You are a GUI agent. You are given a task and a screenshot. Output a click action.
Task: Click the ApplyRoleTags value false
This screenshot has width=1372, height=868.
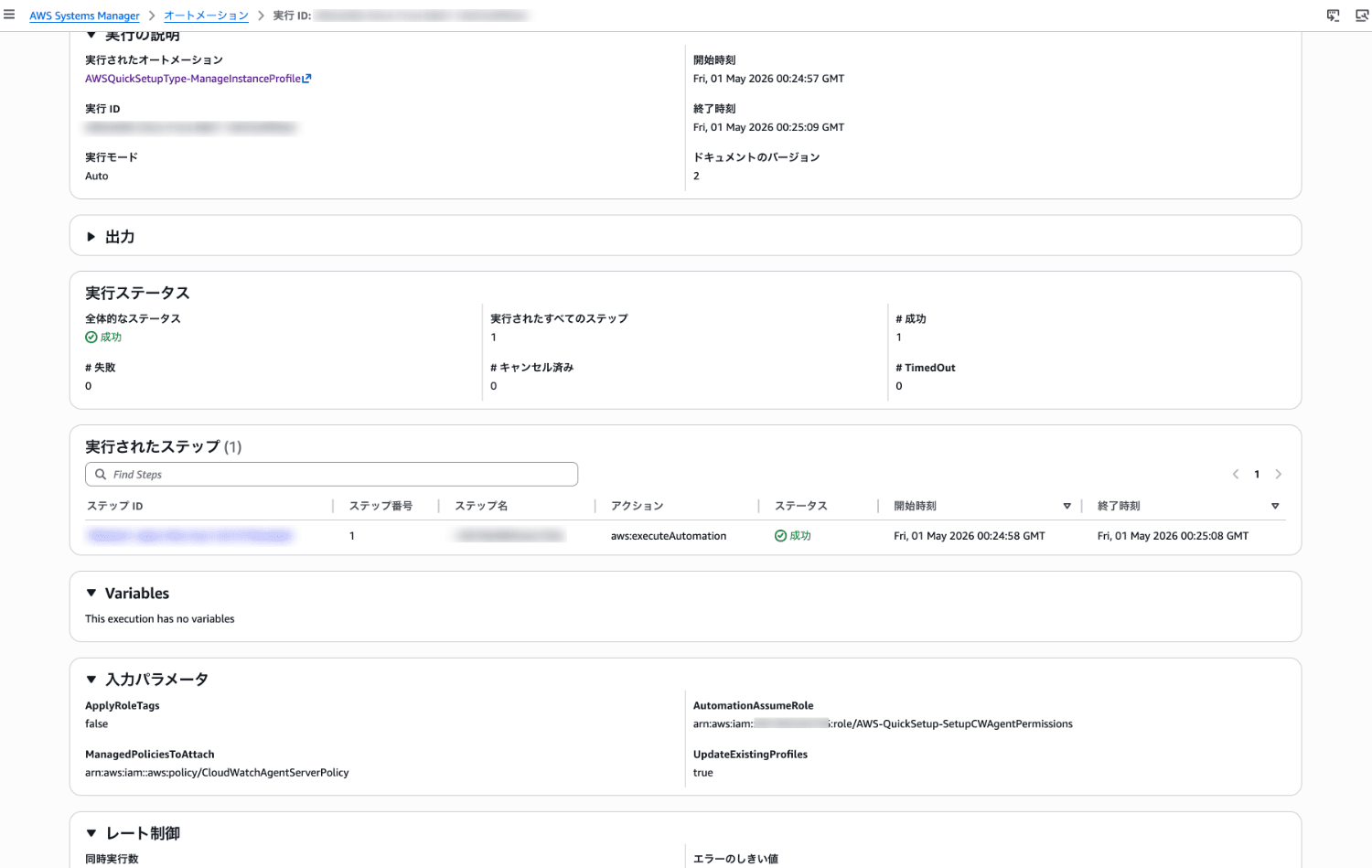click(97, 723)
